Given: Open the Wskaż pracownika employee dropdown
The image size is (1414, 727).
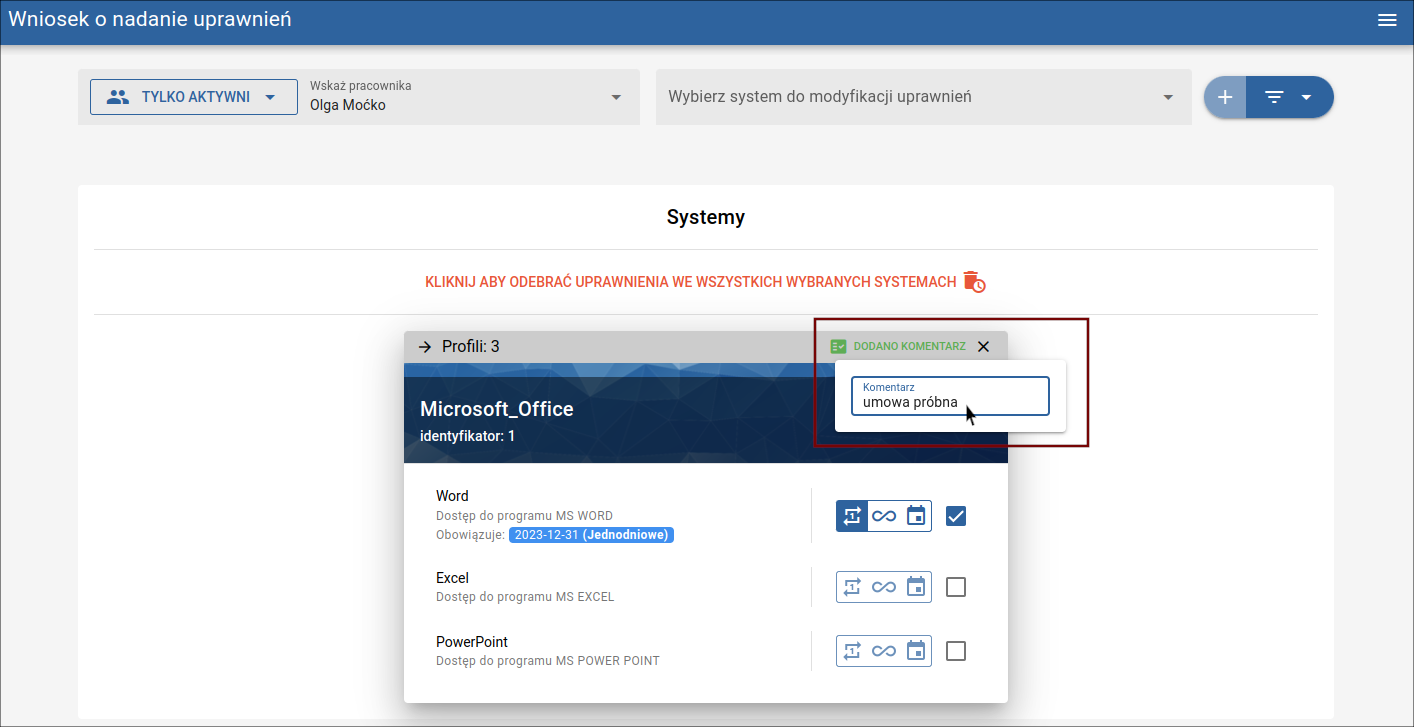Looking at the screenshot, I should [469, 97].
